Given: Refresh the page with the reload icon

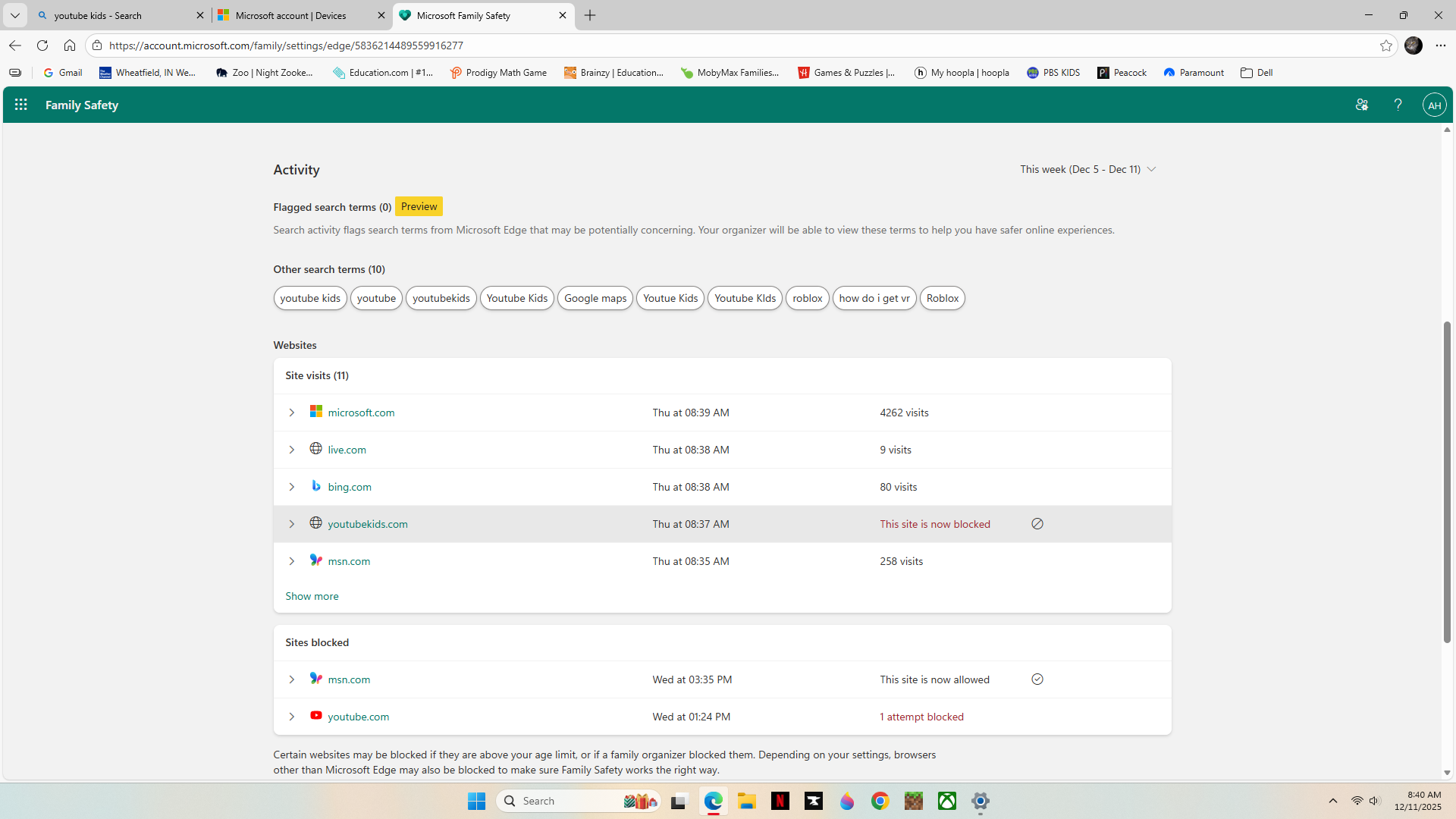Looking at the screenshot, I should [x=42, y=45].
